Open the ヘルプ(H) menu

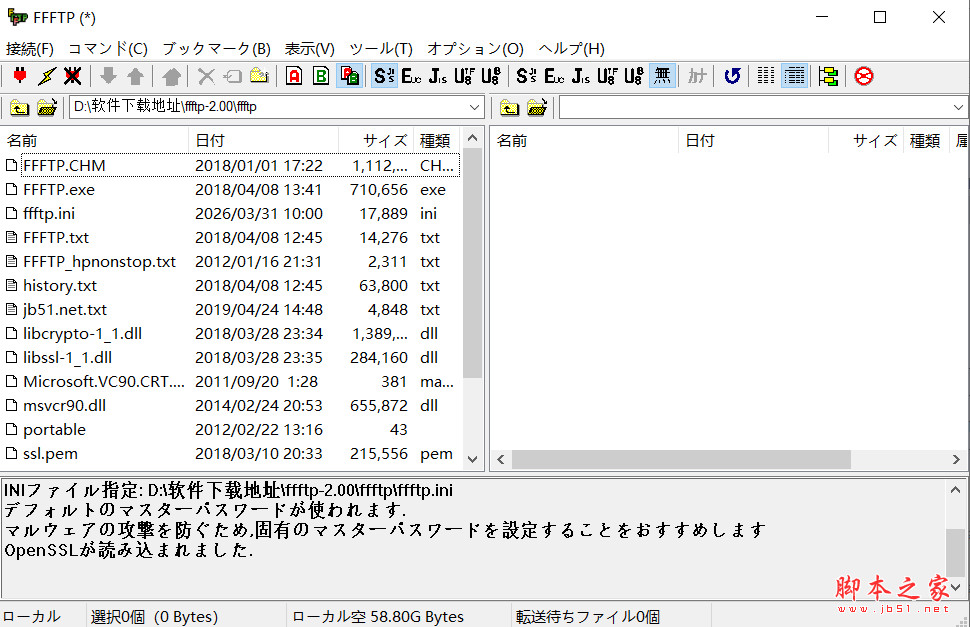pyautogui.click(x=571, y=49)
